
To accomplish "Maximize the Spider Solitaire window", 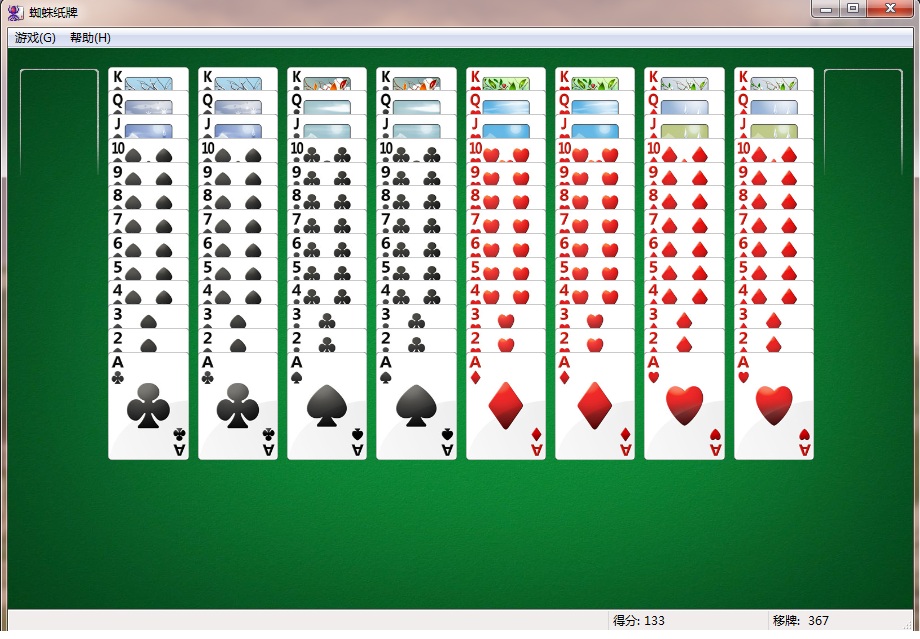I will 853,9.
